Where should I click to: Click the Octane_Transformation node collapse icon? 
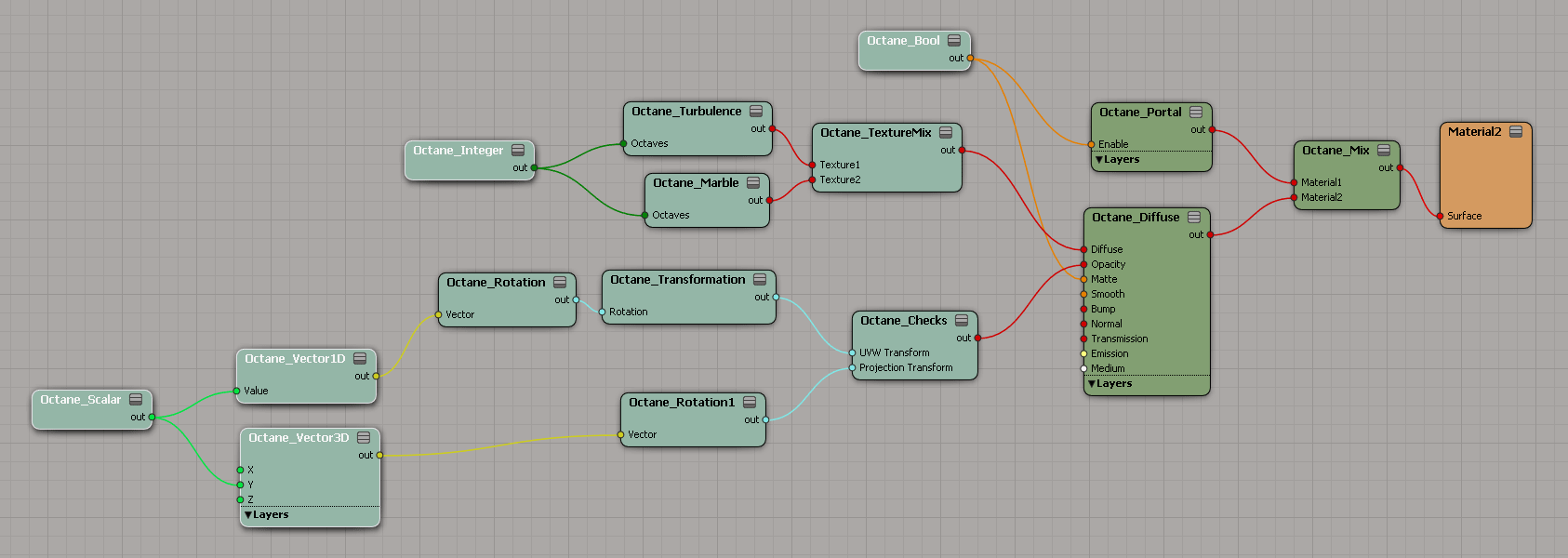760,279
